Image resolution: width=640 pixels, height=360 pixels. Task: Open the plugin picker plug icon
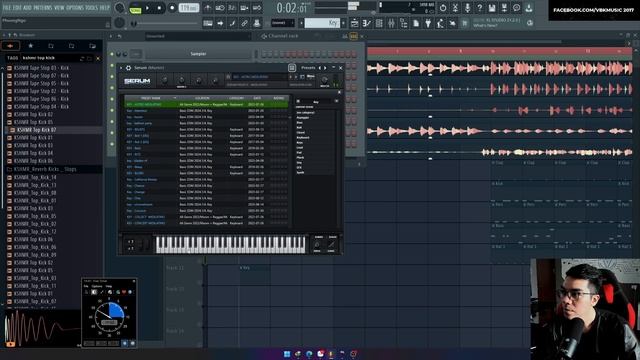(428, 23)
